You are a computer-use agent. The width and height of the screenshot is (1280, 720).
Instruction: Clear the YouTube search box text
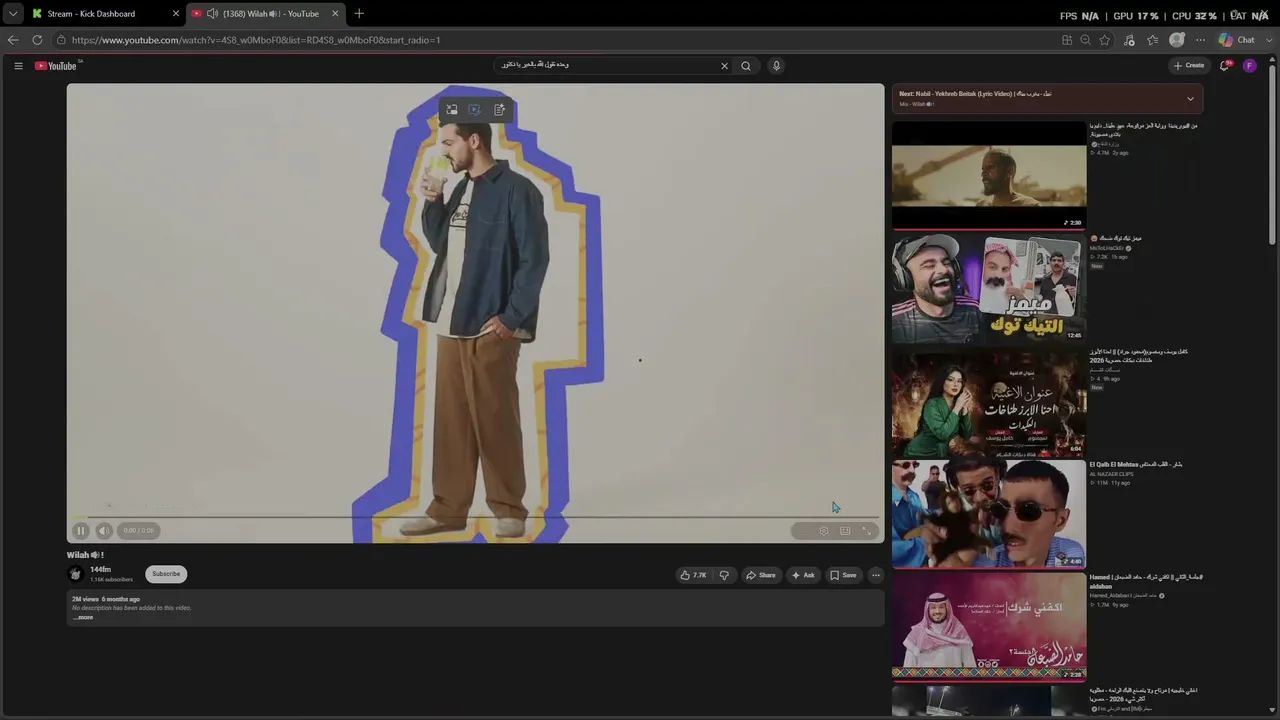coord(724,66)
